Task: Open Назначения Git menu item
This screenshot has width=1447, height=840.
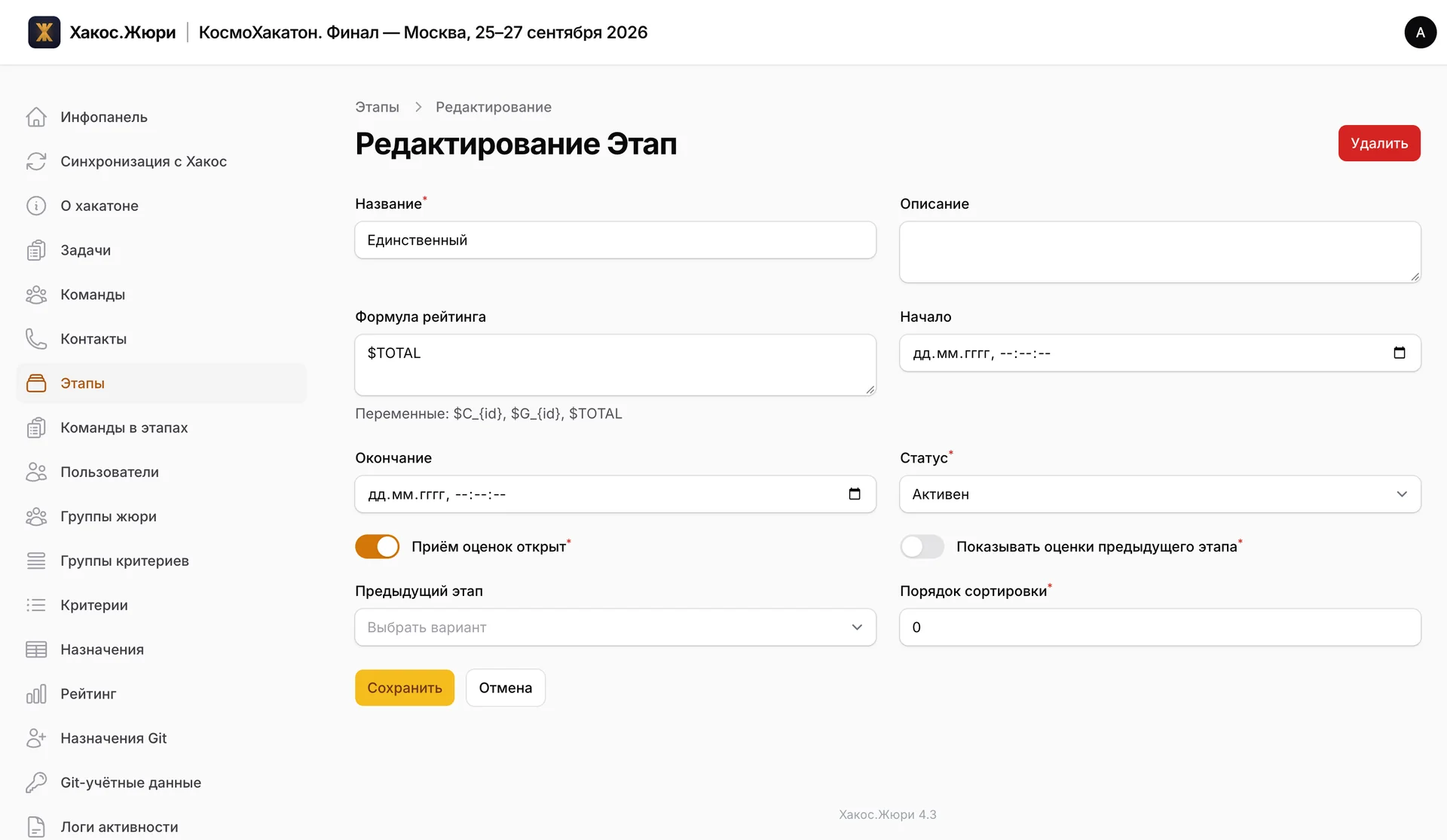Action: coord(161,738)
